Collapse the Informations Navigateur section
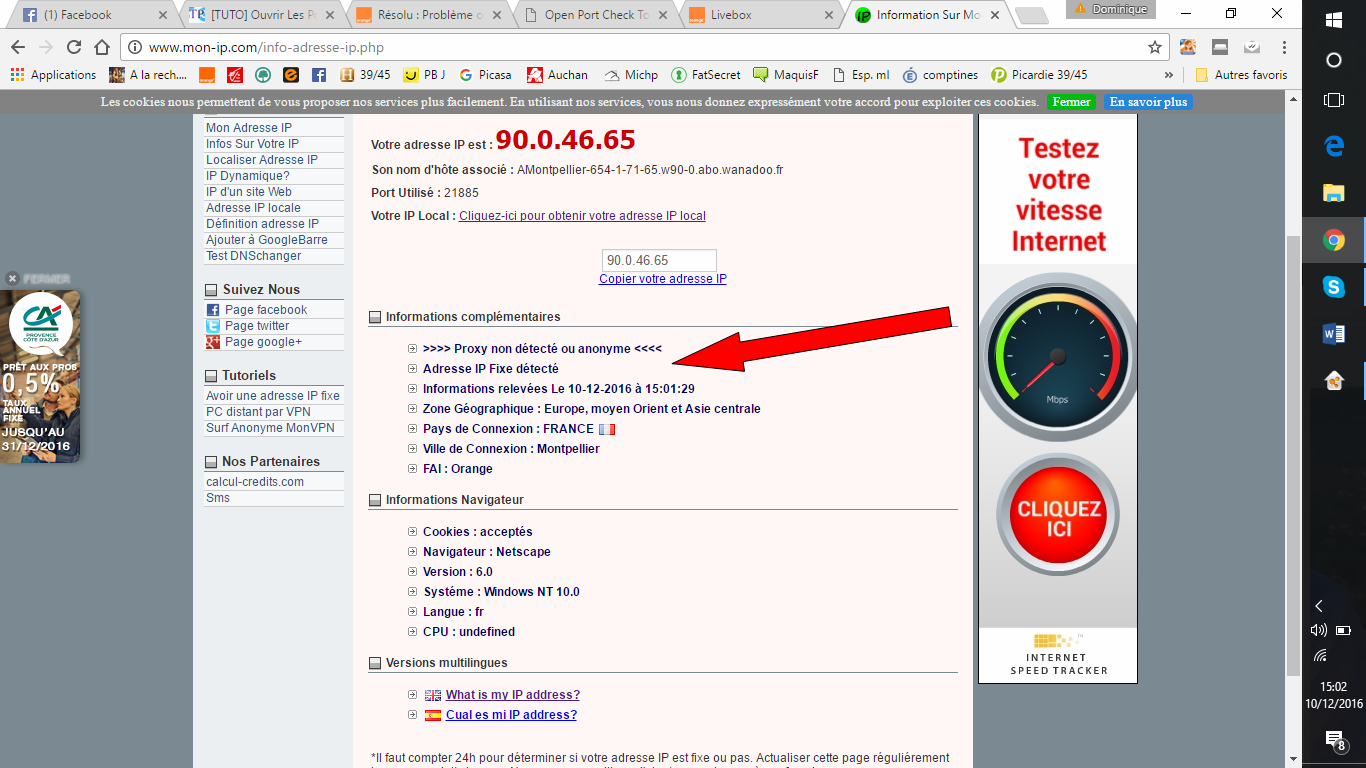Image resolution: width=1366 pixels, height=768 pixels. [376, 500]
